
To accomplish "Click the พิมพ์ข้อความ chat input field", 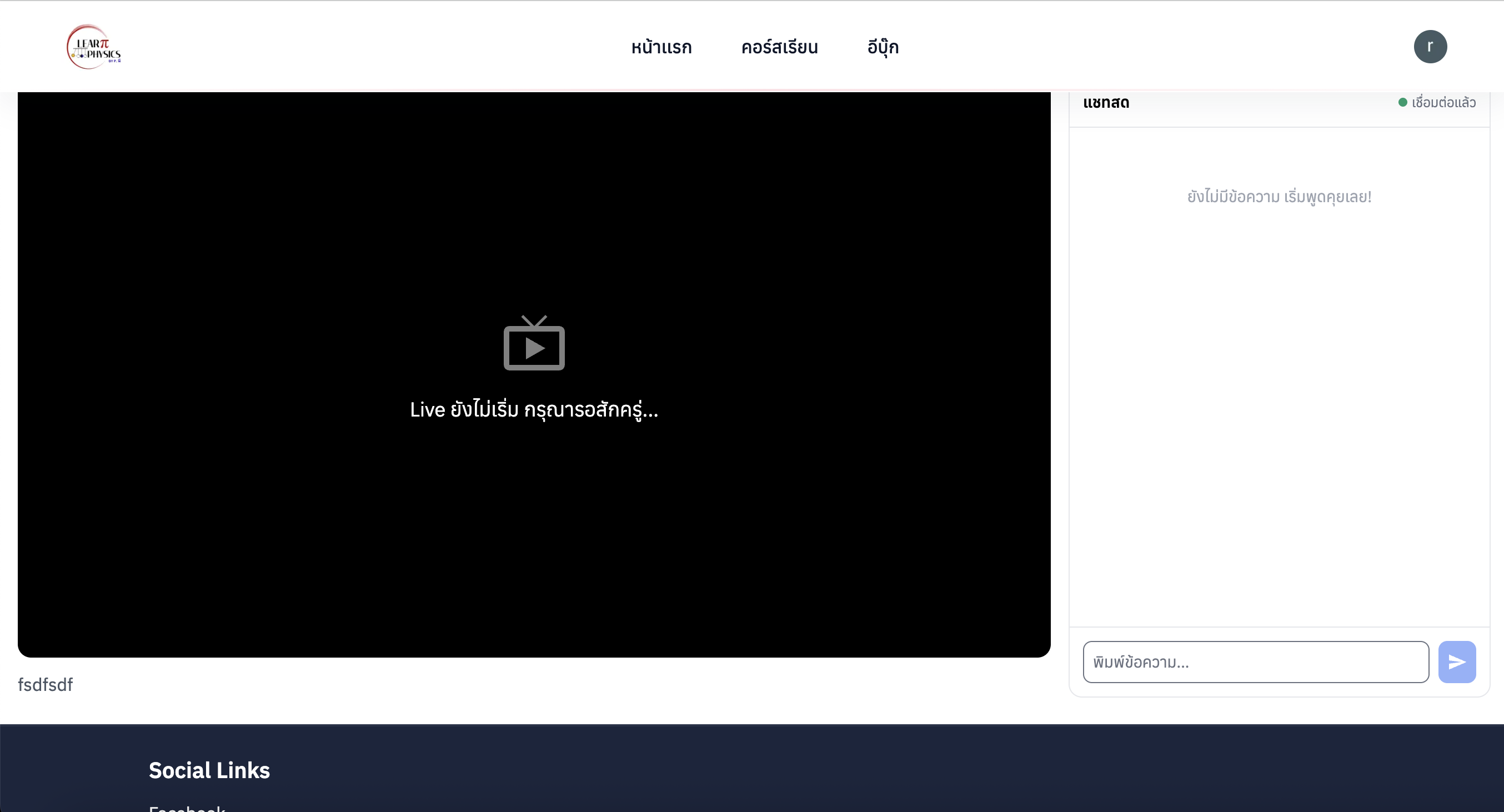I will point(1255,661).
